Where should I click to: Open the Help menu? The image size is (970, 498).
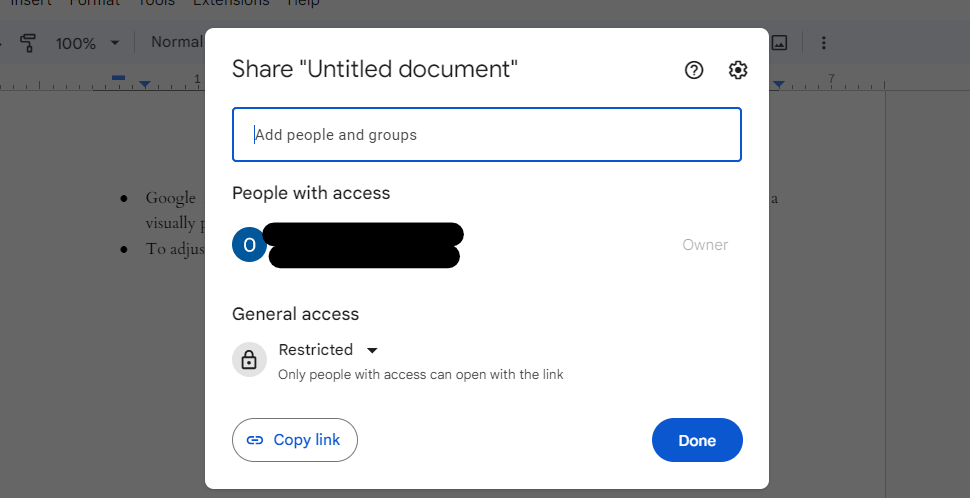pyautogui.click(x=301, y=3)
